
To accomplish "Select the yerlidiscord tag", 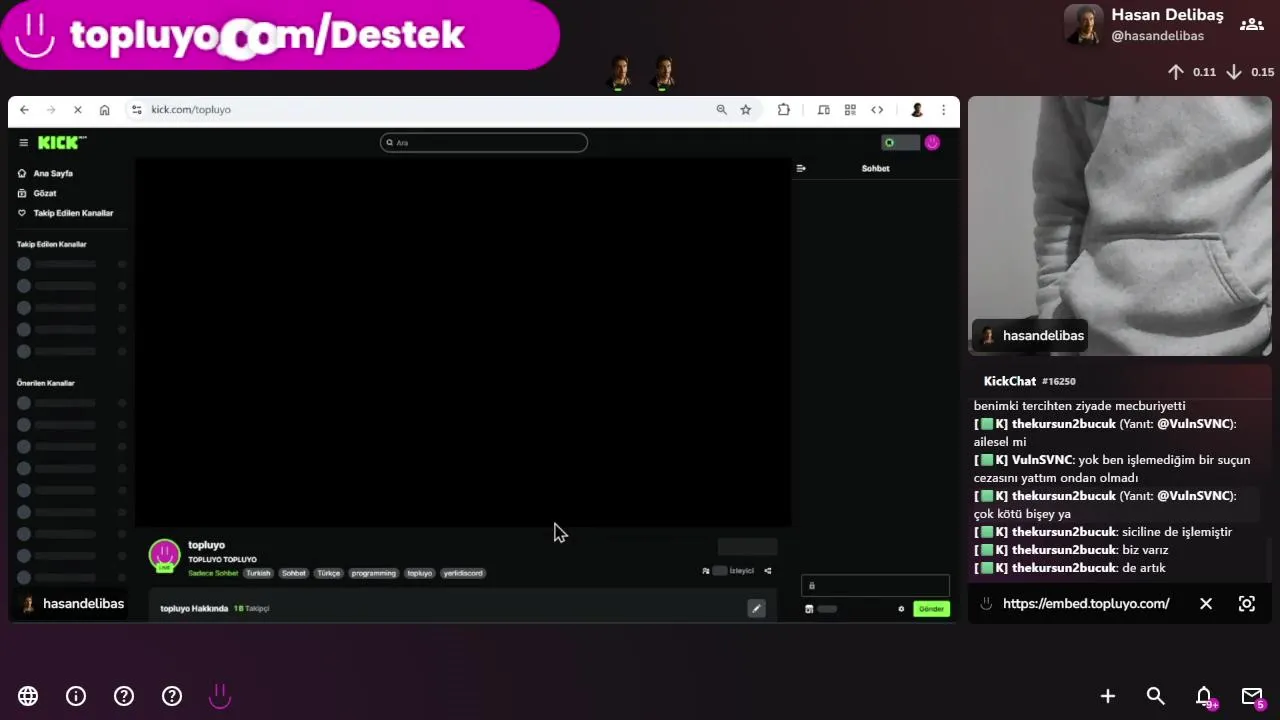I will point(463,573).
